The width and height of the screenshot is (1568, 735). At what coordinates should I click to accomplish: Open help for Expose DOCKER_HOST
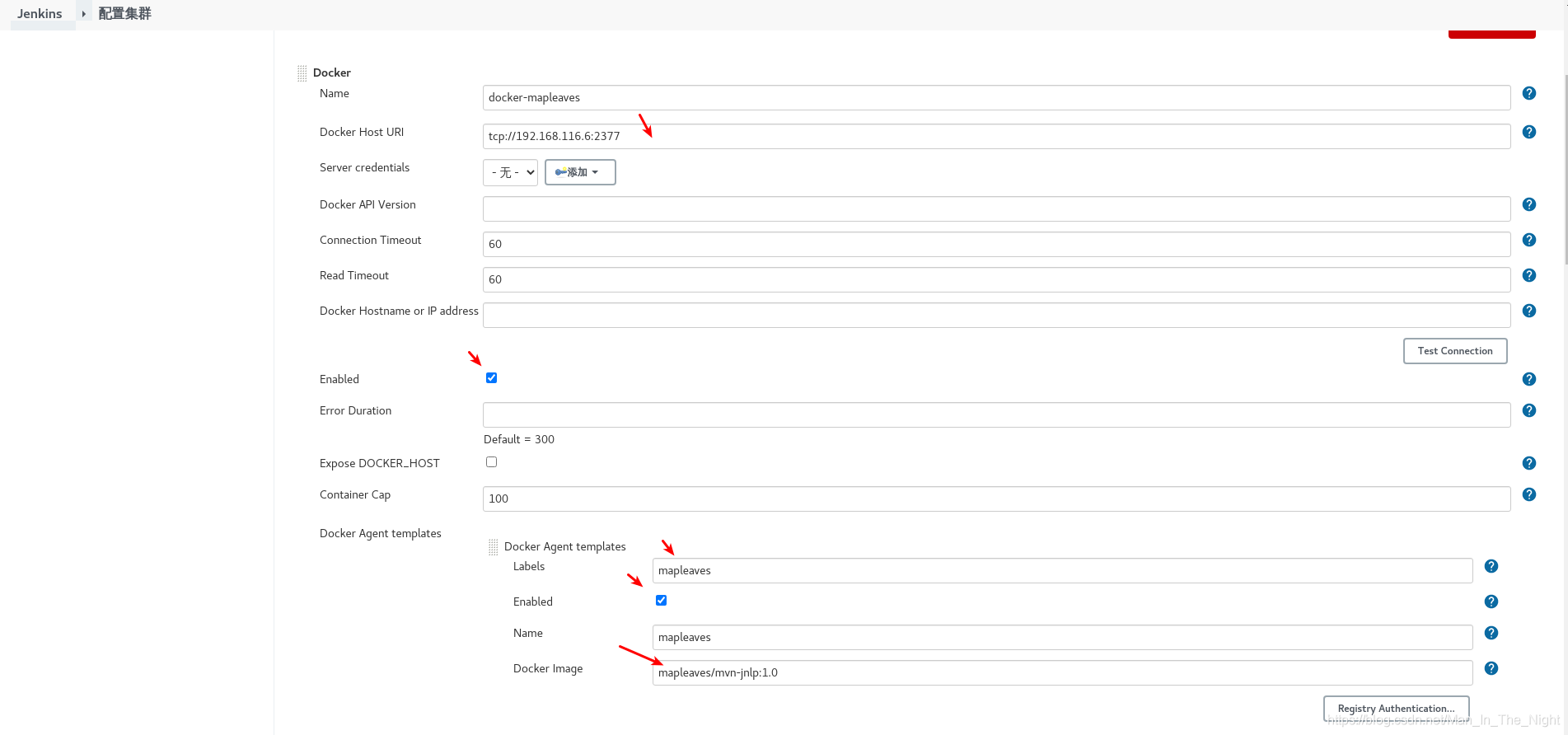coord(1528,463)
